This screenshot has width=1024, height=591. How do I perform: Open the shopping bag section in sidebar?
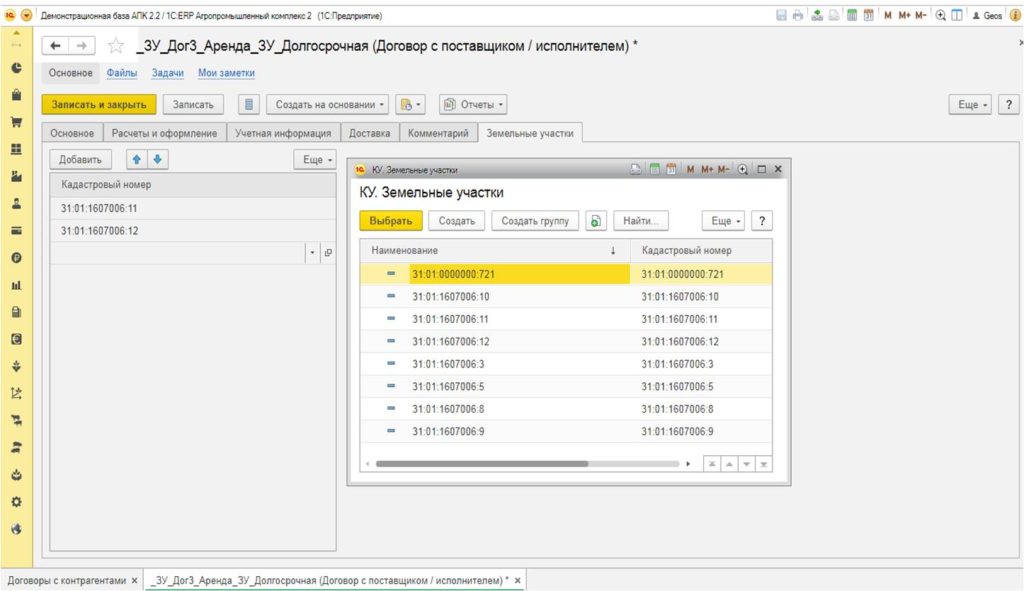point(16,95)
